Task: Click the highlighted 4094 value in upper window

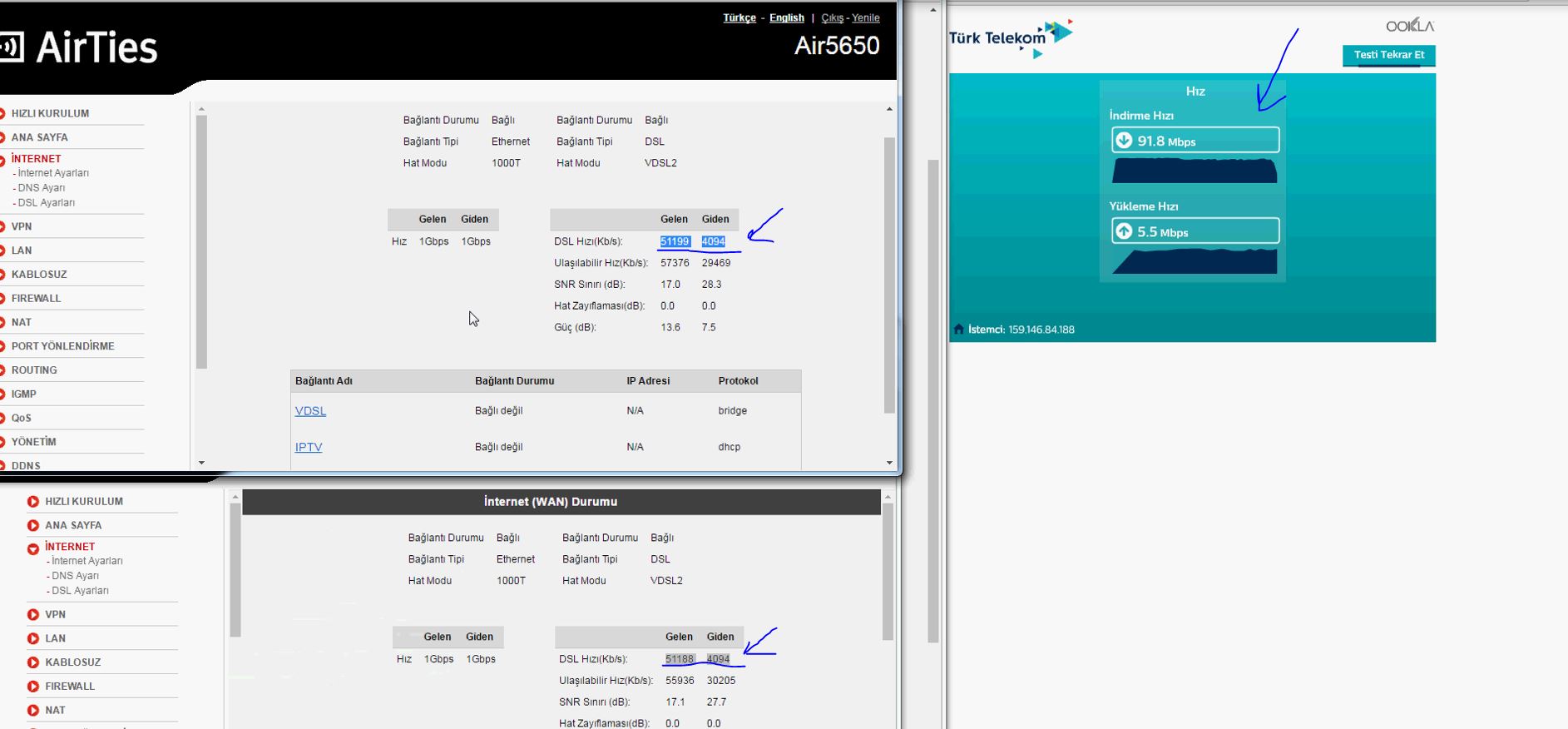Action: click(x=713, y=242)
